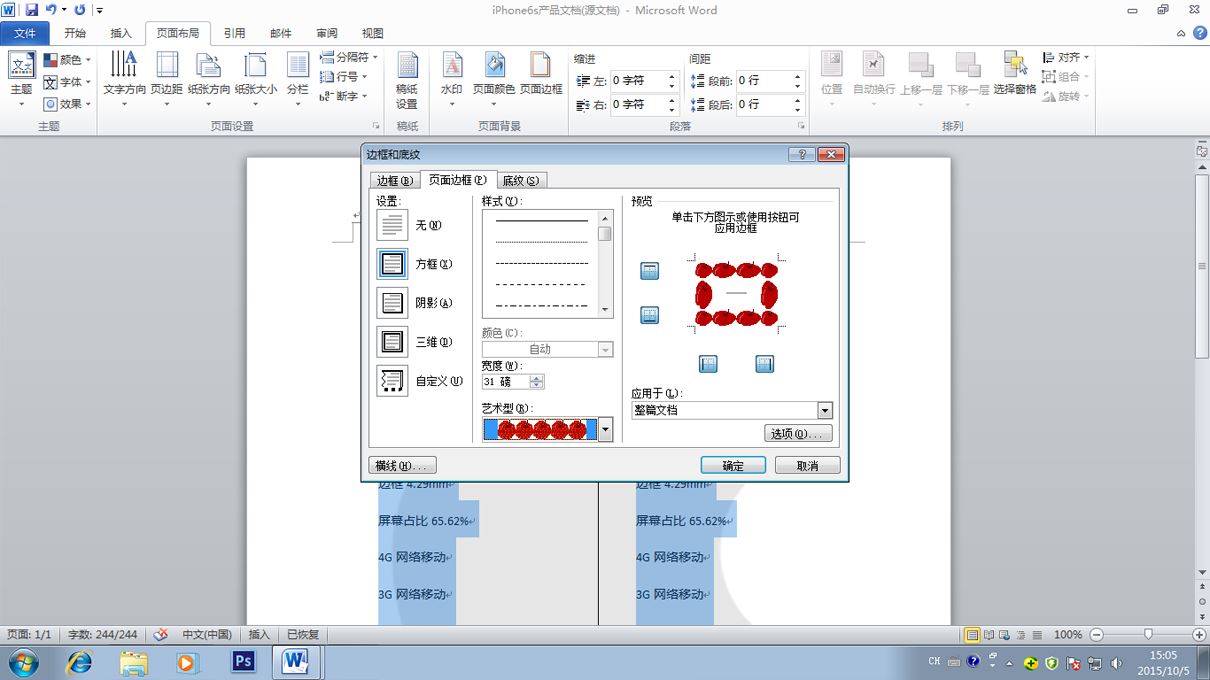1210x680 pixels.
Task: Click the zoom in plus button
Action: click(x=1199, y=635)
